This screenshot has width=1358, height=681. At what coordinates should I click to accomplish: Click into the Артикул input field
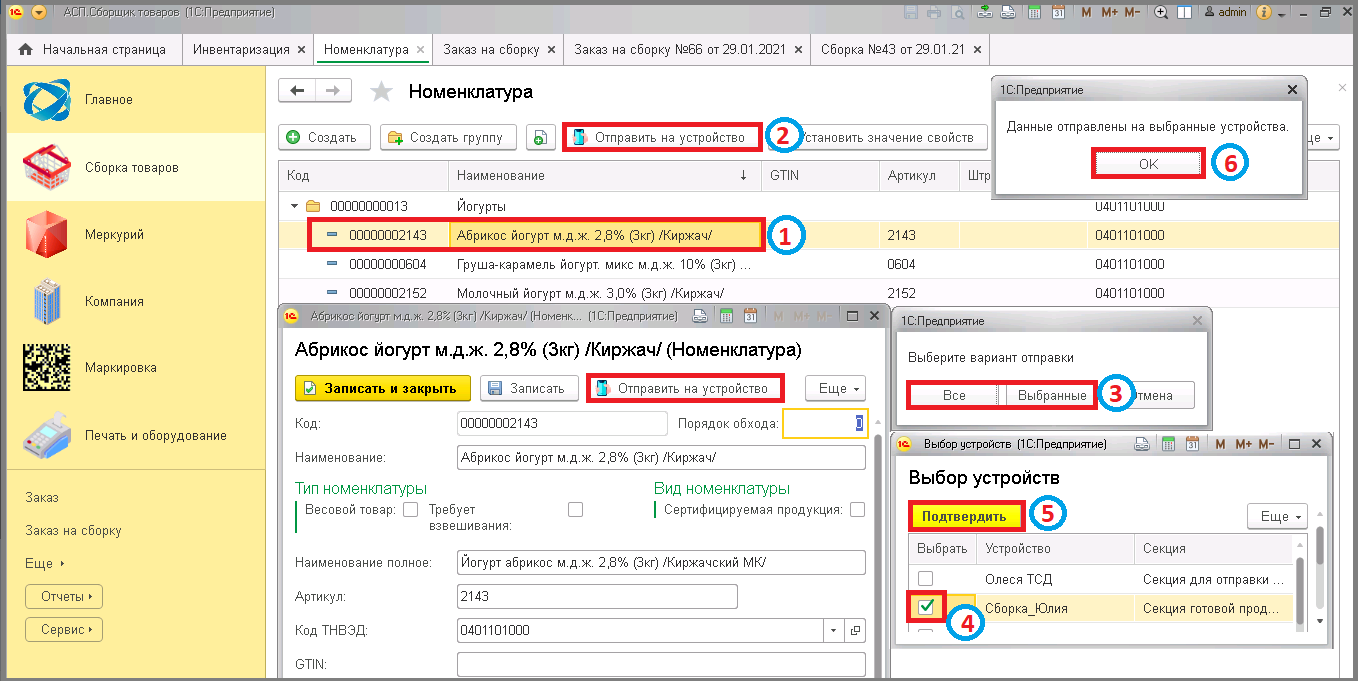(597, 597)
